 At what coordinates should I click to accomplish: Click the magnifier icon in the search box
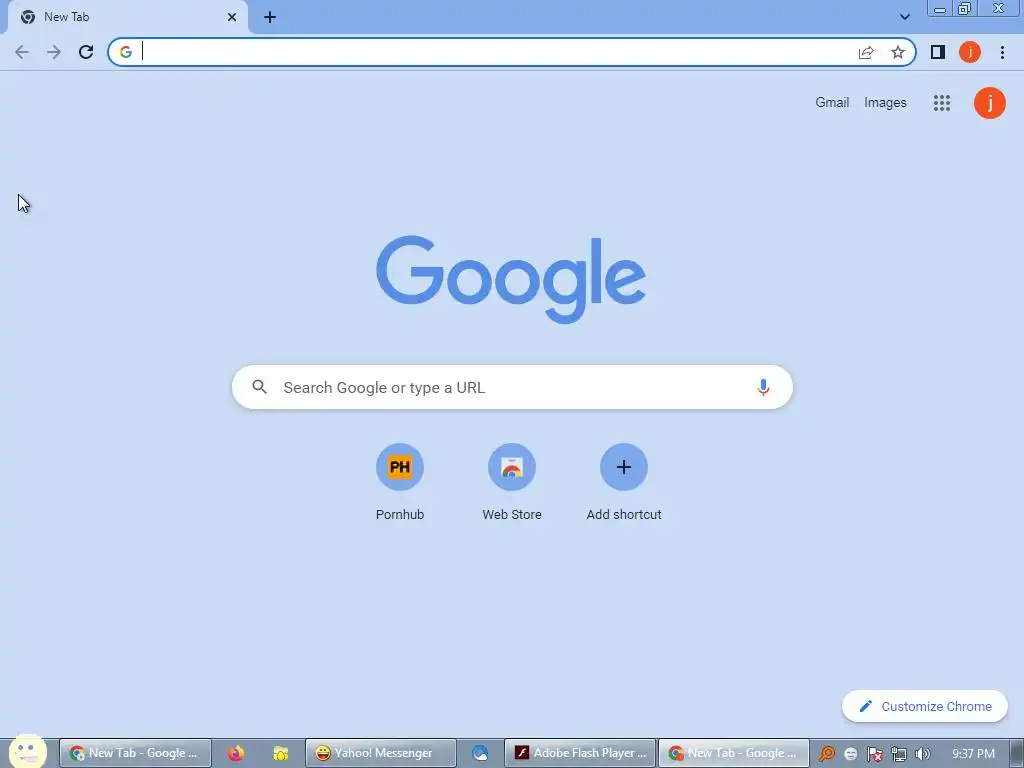pos(259,387)
